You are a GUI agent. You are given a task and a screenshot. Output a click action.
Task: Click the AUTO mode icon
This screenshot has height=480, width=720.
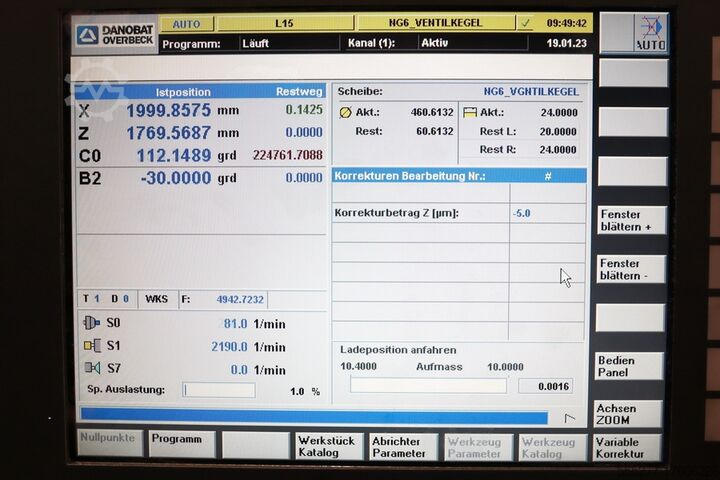pyautogui.click(x=650, y=33)
